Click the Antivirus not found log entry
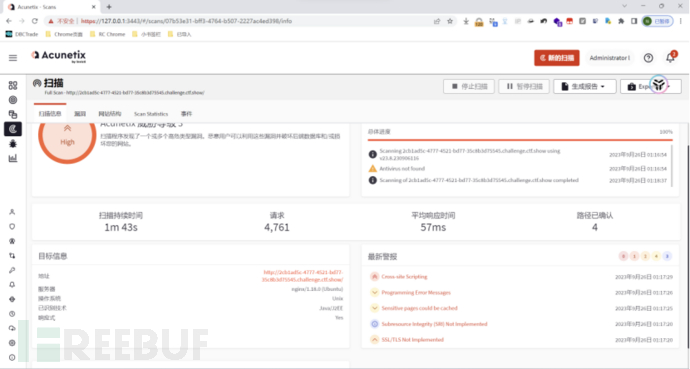Viewport: 690px width, 369px height. click(402, 168)
